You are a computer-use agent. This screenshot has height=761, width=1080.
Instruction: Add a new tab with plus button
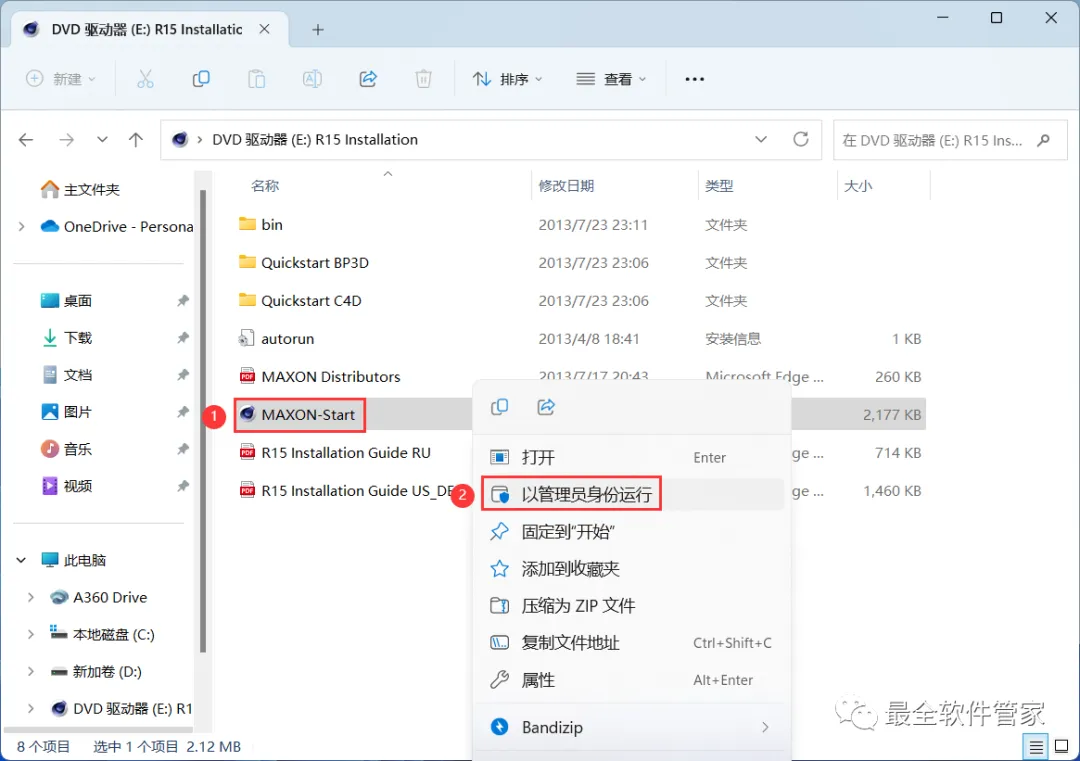318,30
